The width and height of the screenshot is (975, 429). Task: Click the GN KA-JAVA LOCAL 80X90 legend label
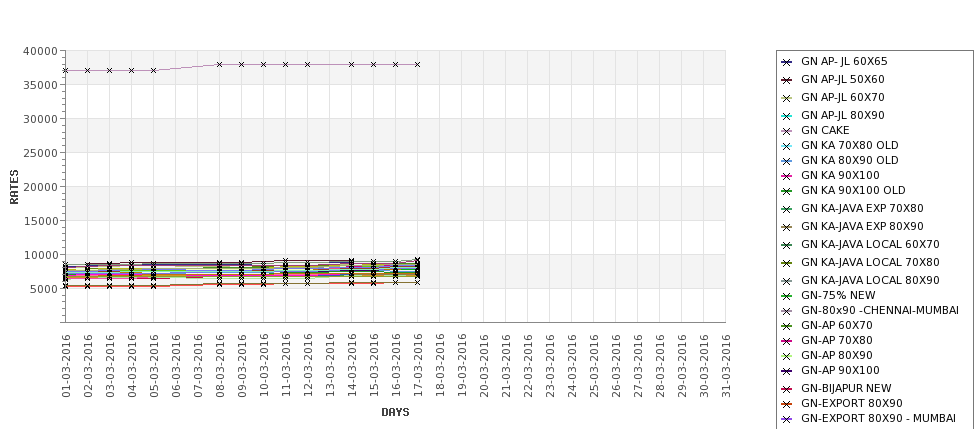870,280
